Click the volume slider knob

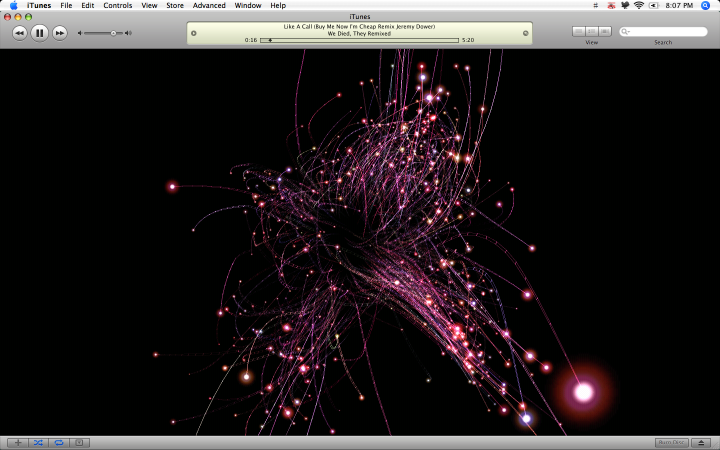113,33
